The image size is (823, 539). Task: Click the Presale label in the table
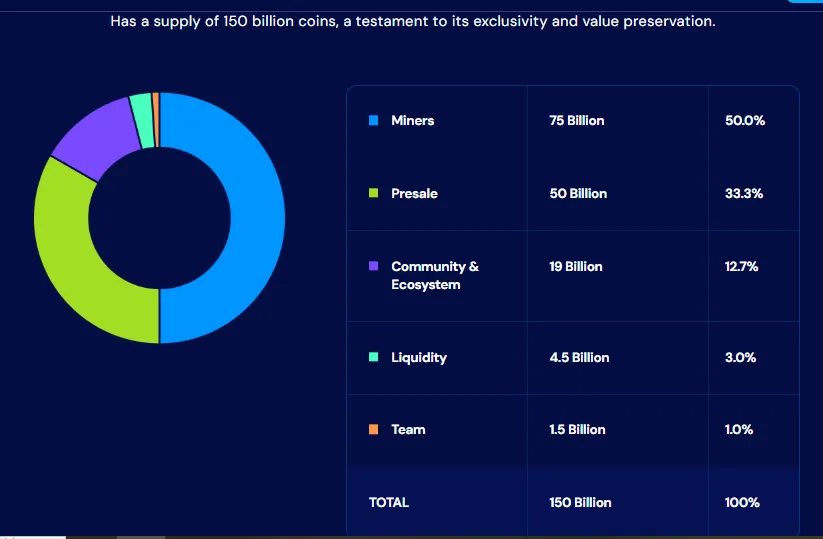[414, 194]
